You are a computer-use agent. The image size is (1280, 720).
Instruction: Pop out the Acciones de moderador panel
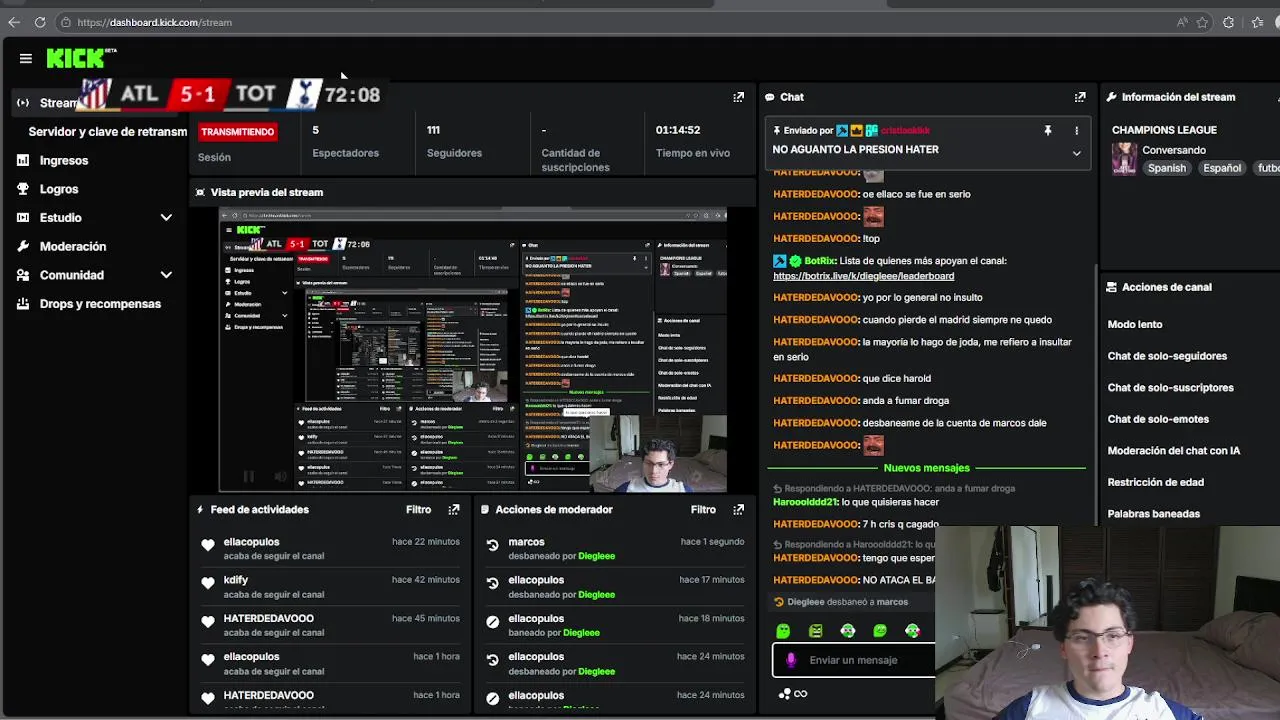(738, 509)
